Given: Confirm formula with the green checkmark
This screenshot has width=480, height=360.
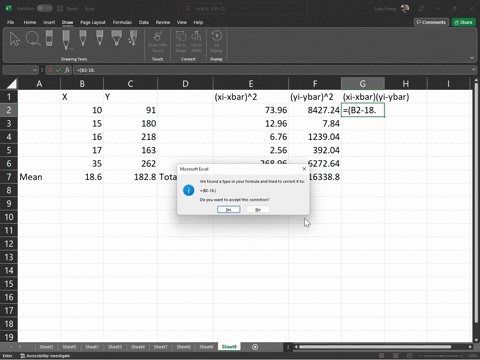Looking at the screenshot, I should pyautogui.click(x=58, y=70).
